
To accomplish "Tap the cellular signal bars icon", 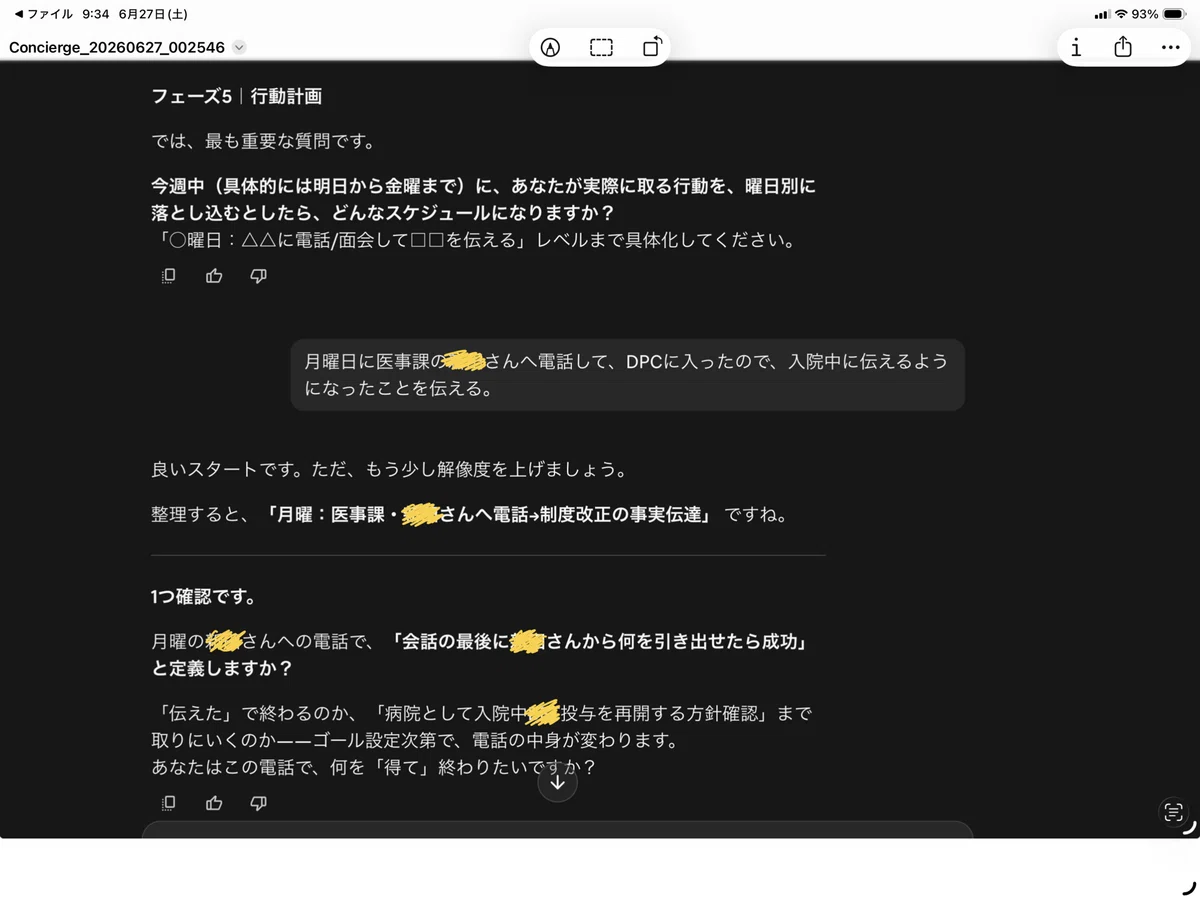I will tap(1102, 14).
